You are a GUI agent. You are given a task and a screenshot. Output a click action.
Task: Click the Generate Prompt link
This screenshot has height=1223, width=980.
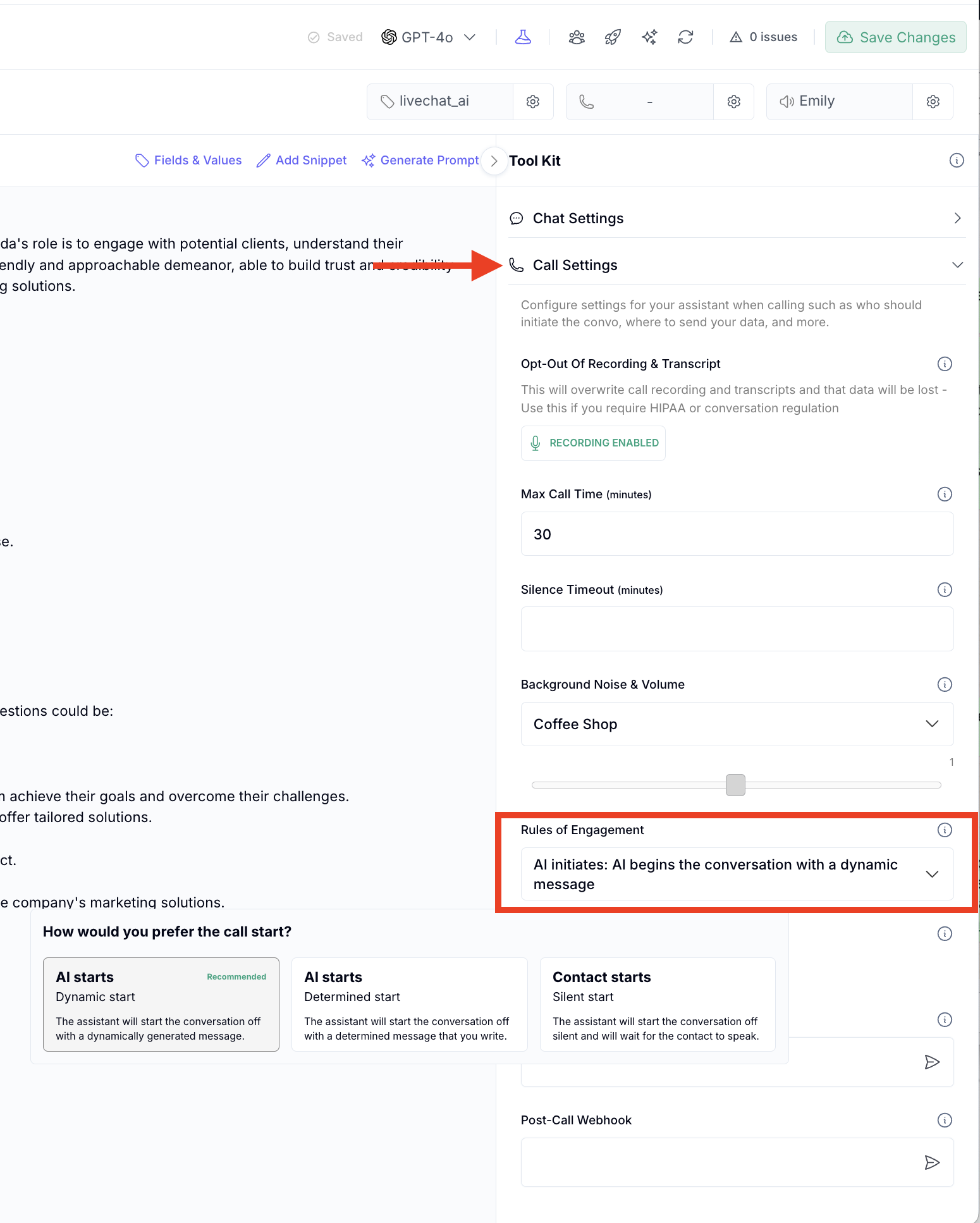(420, 161)
